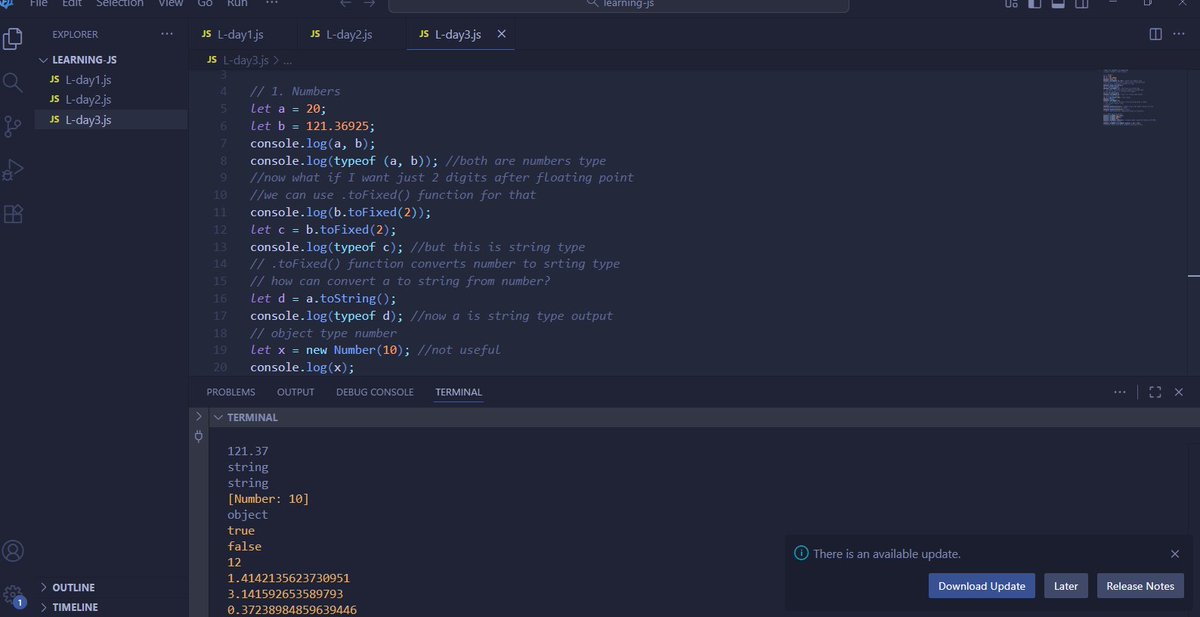
Task: Open the Go menu
Action: (205, 4)
